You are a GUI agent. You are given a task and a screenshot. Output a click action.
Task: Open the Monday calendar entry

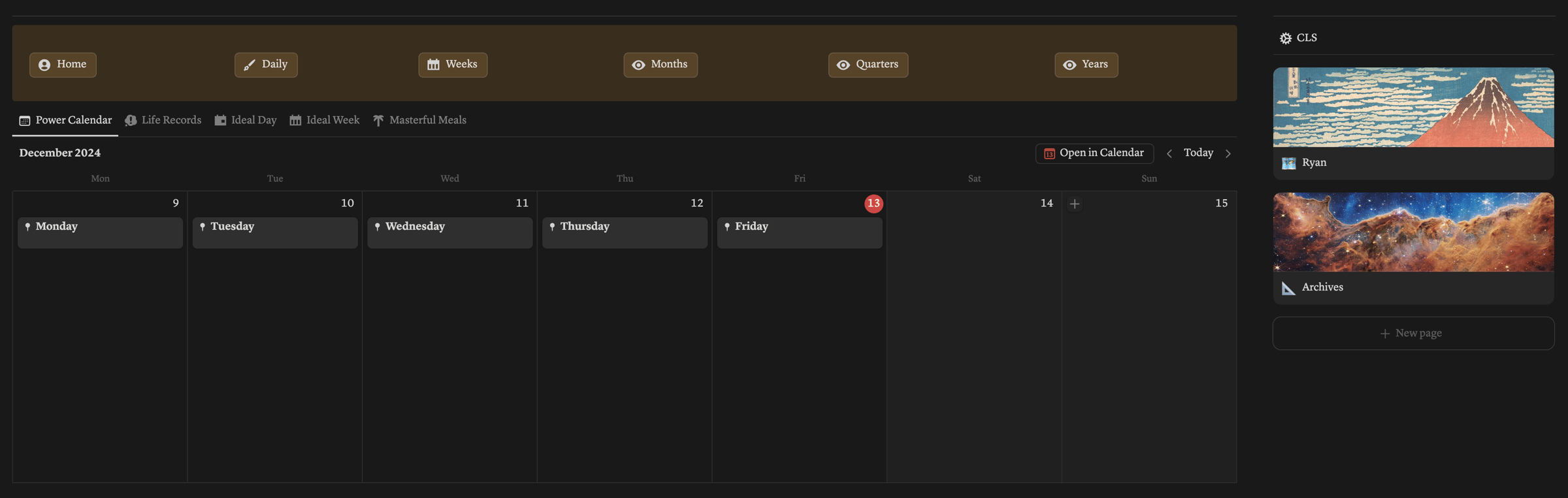click(x=100, y=232)
